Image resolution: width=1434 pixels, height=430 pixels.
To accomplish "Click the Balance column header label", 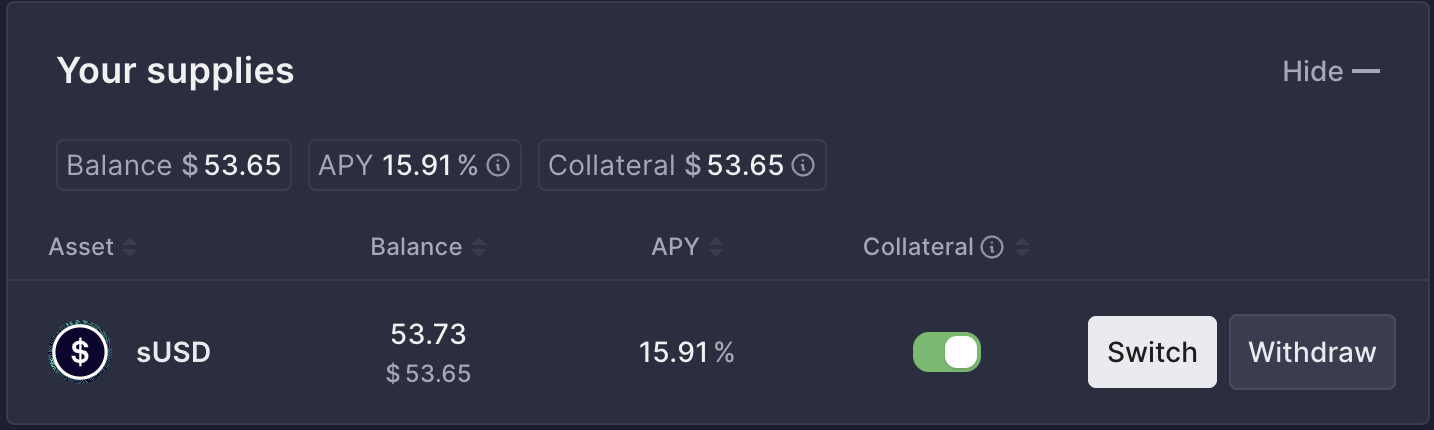I will [416, 247].
